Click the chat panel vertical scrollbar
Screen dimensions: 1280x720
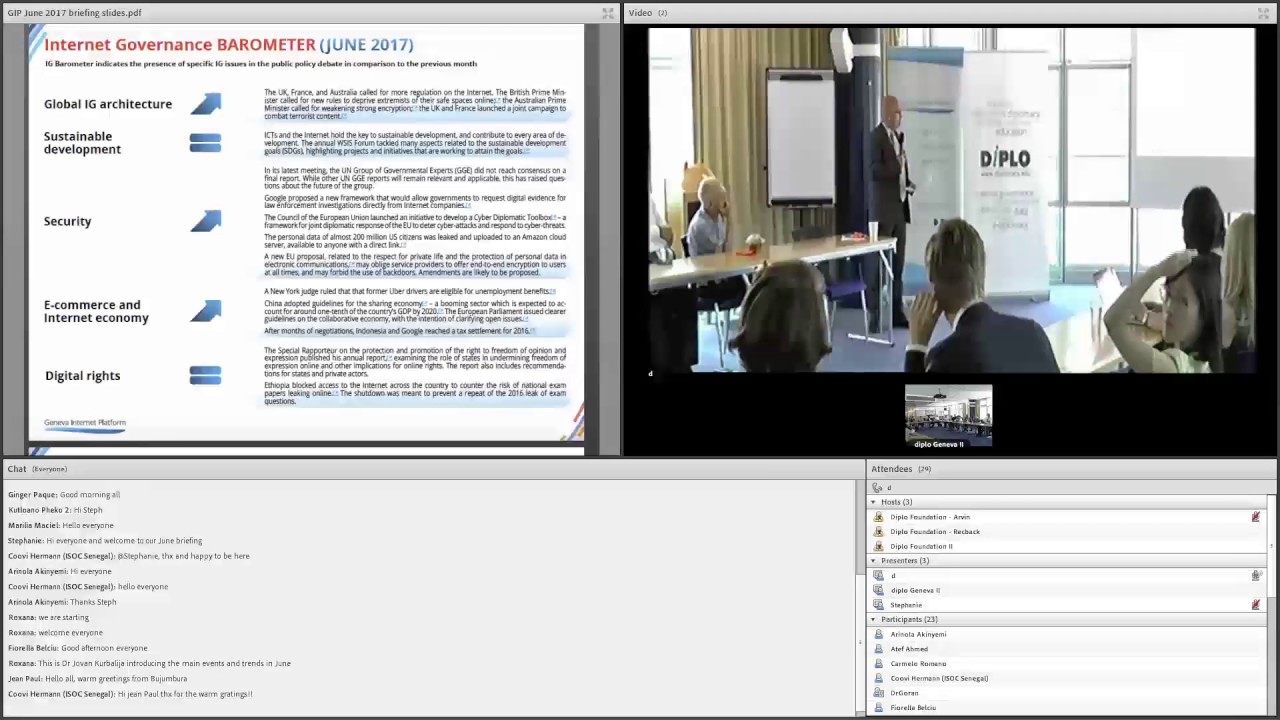(x=858, y=598)
